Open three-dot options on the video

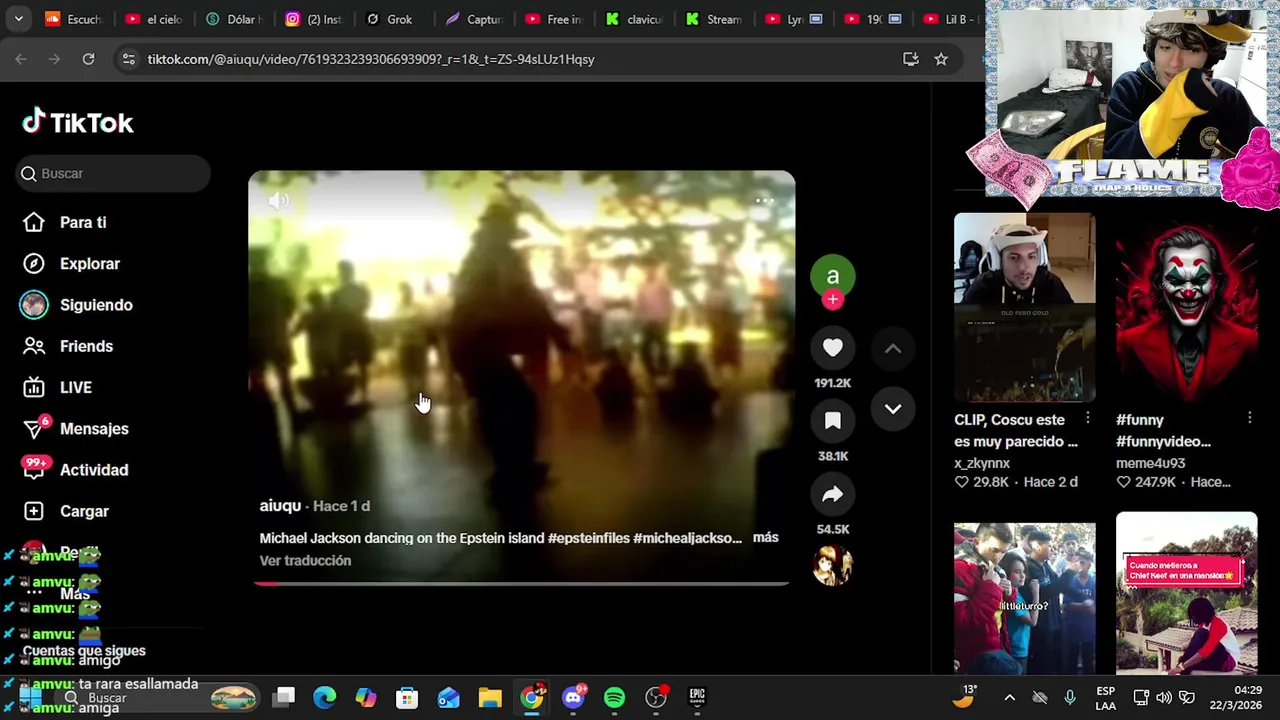pos(764,201)
